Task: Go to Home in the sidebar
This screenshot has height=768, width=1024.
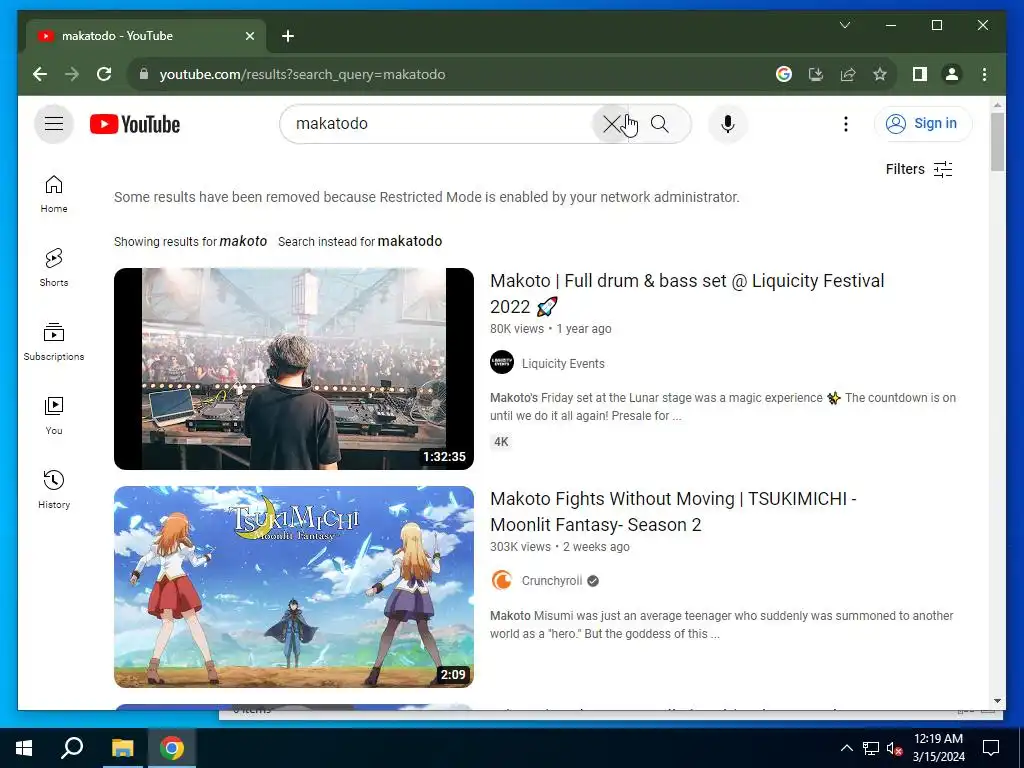Action: point(54,194)
